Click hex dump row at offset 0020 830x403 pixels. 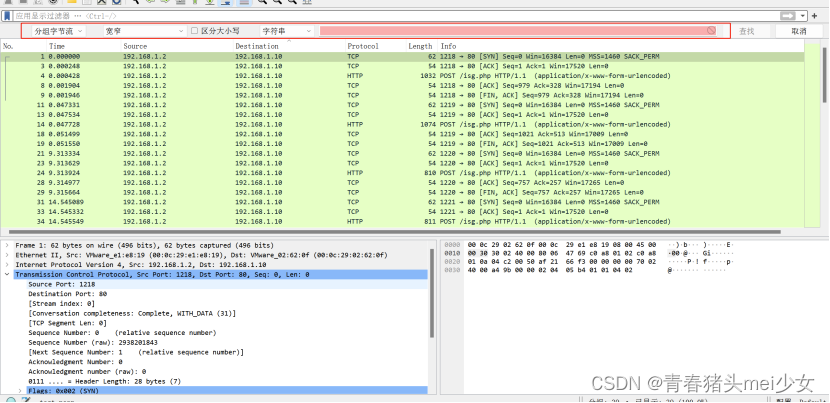point(589,262)
